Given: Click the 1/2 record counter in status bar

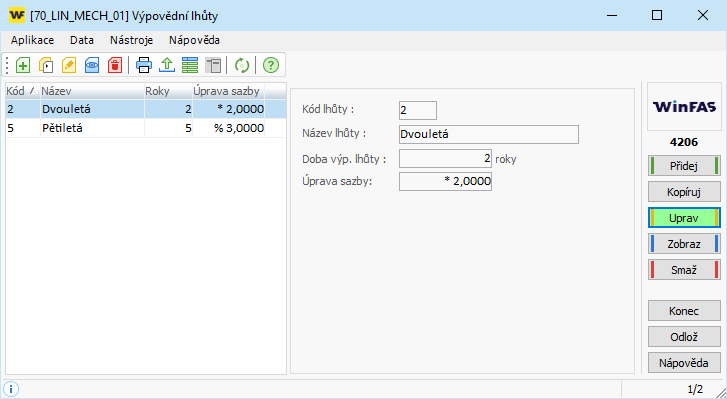Looking at the screenshot, I should click(x=695, y=389).
